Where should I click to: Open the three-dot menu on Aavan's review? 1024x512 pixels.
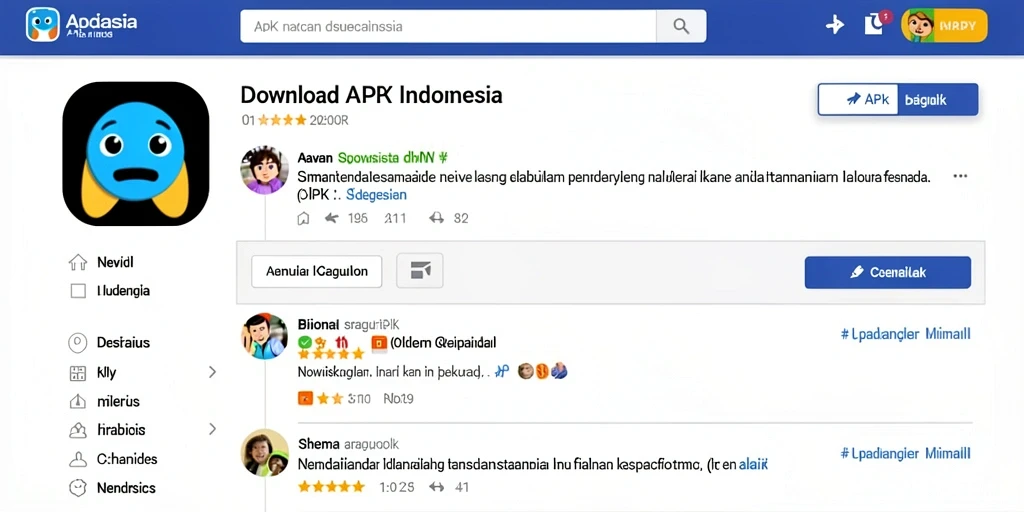pos(960,176)
